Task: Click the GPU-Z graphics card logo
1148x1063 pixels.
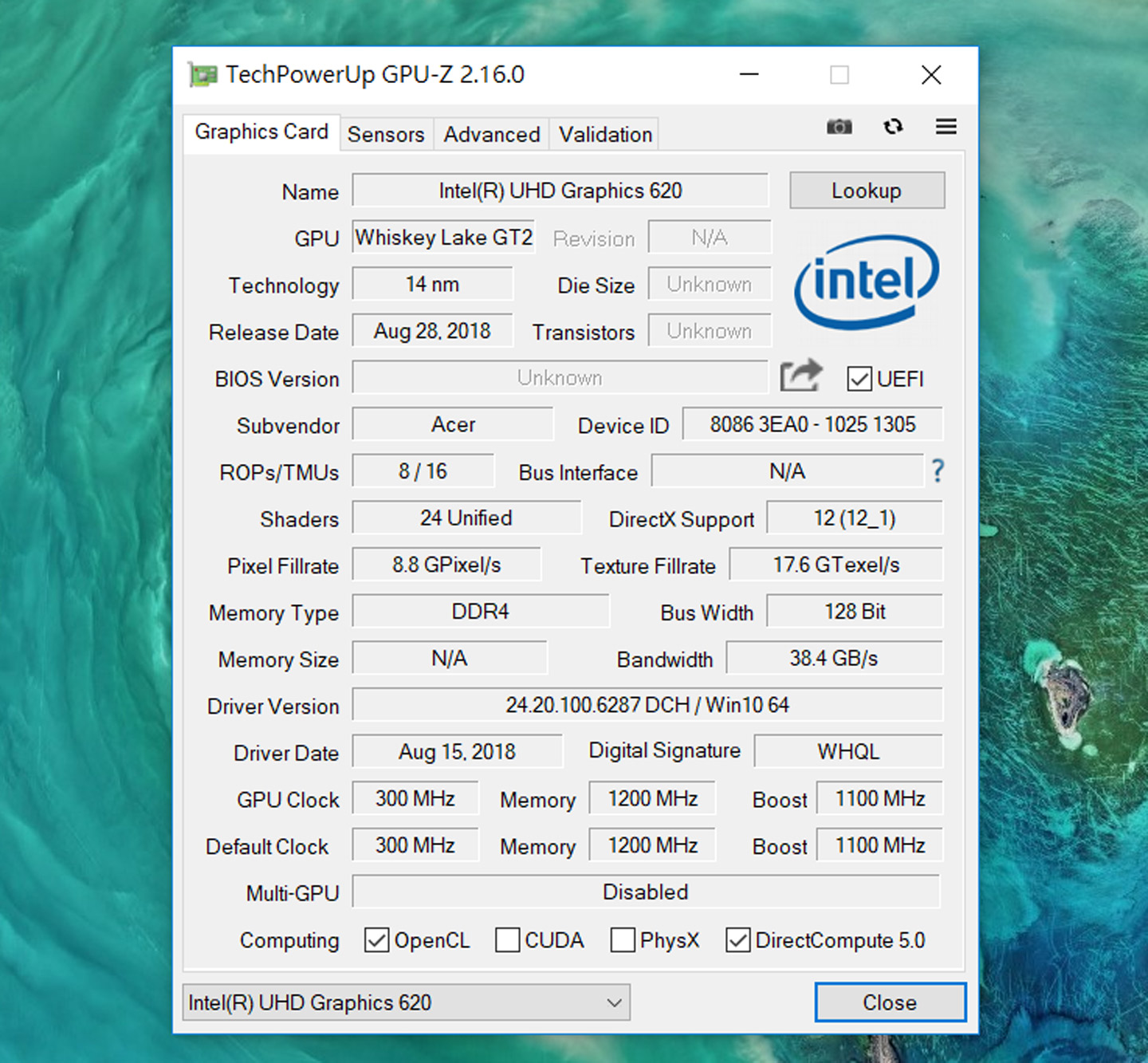Action: coord(202,74)
